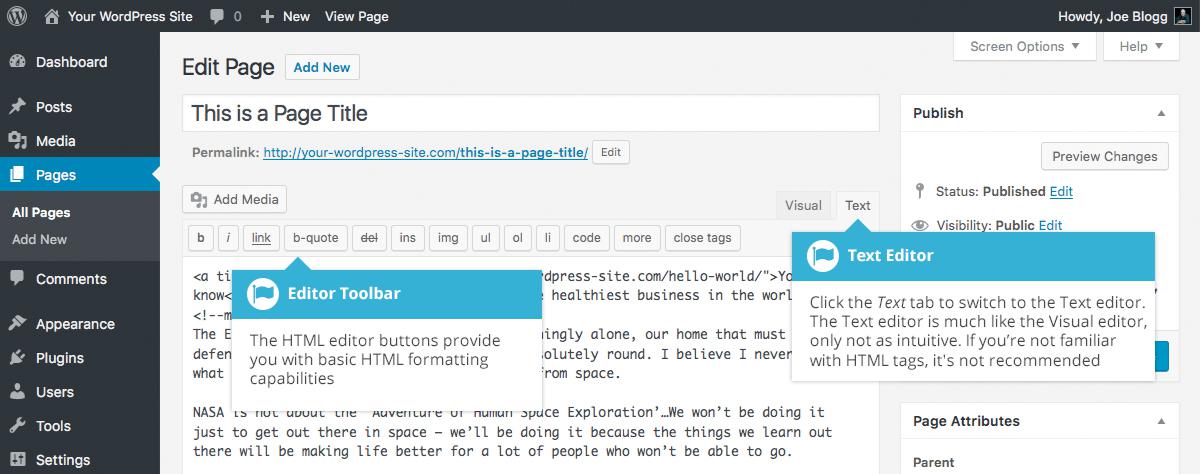Image resolution: width=1200 pixels, height=474 pixels.
Task: Switch to the Visual editor tab
Action: [803, 205]
